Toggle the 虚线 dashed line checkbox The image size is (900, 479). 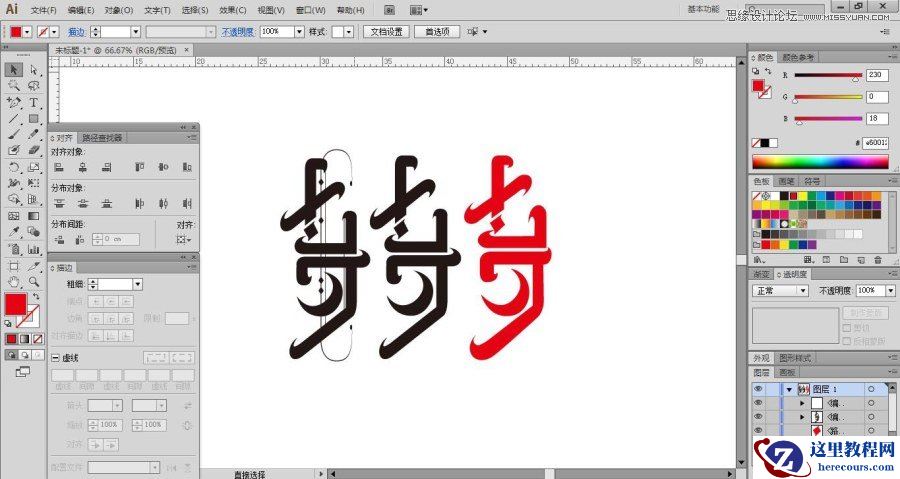point(56,358)
